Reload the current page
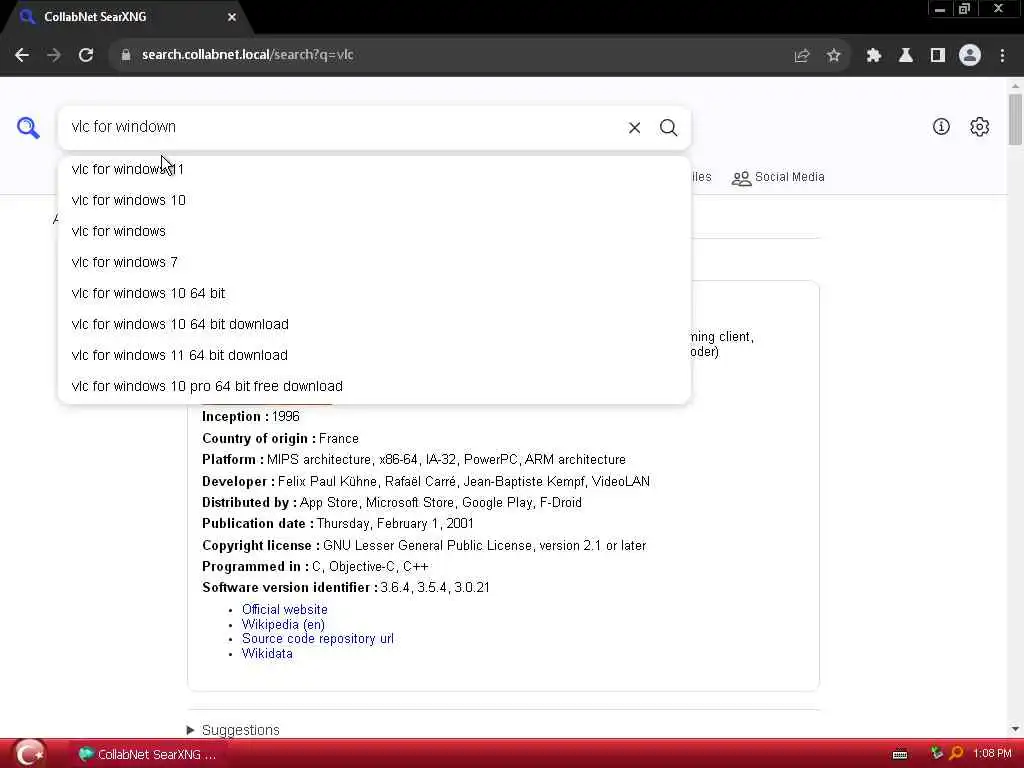 (86, 55)
